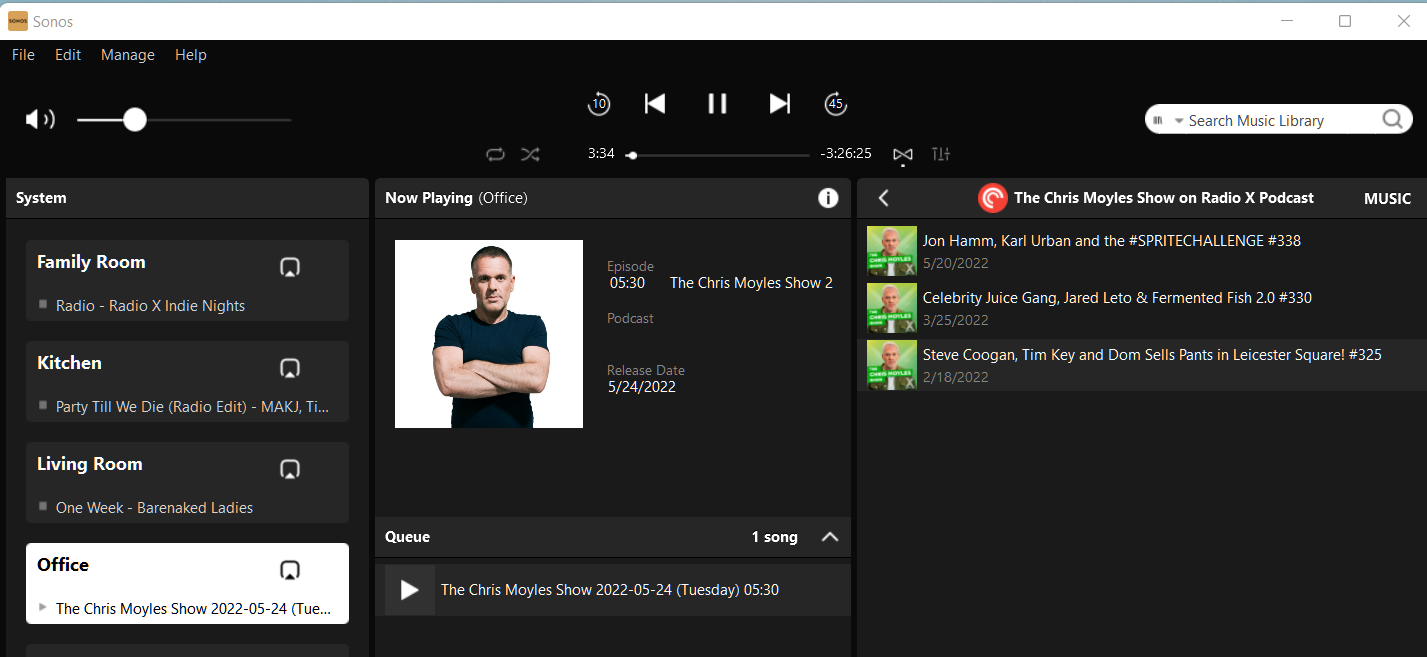Click the Queue header label
1427x657 pixels.
pyautogui.click(x=408, y=537)
